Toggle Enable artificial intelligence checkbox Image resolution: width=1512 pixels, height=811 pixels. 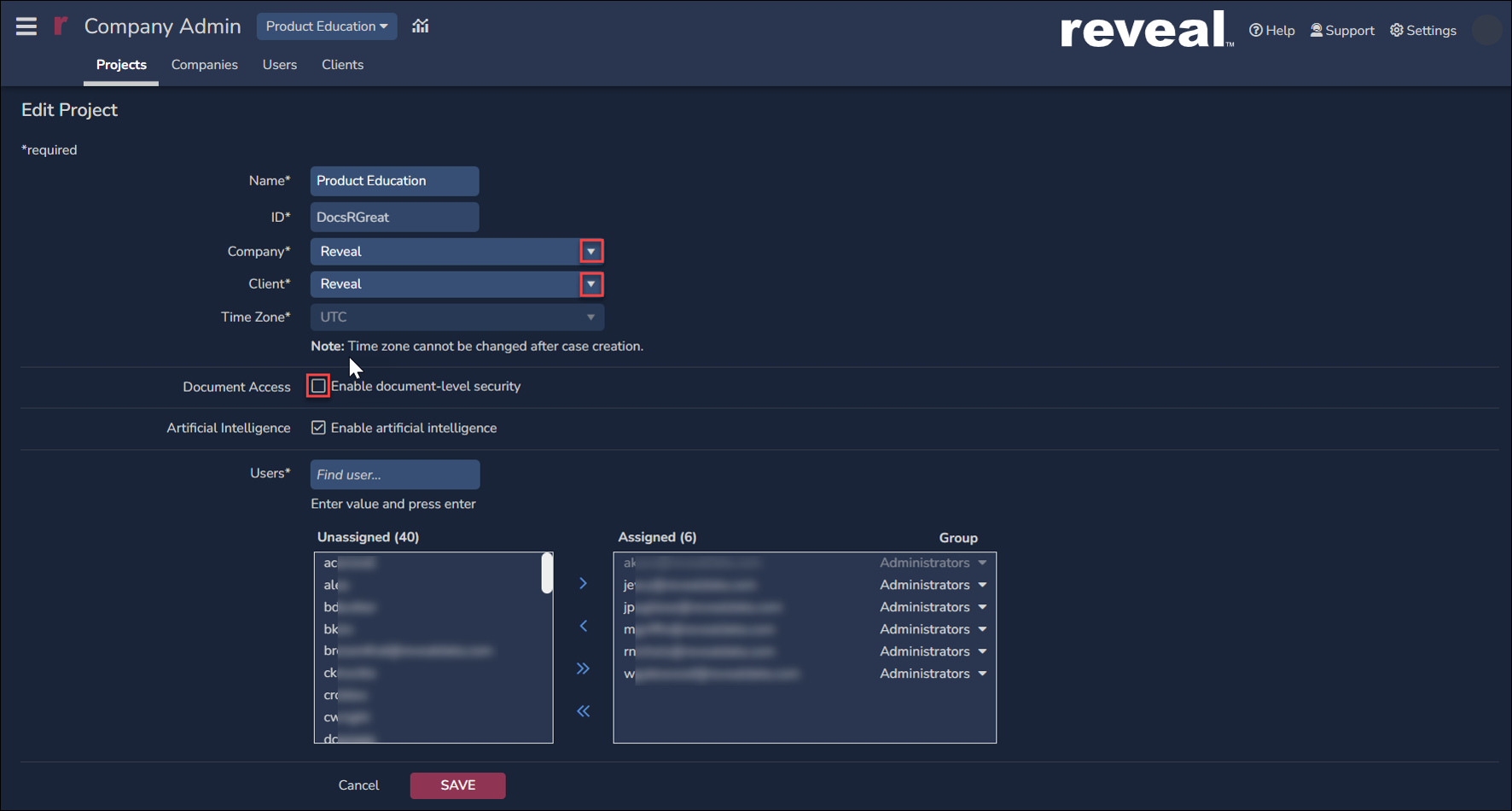pos(318,428)
